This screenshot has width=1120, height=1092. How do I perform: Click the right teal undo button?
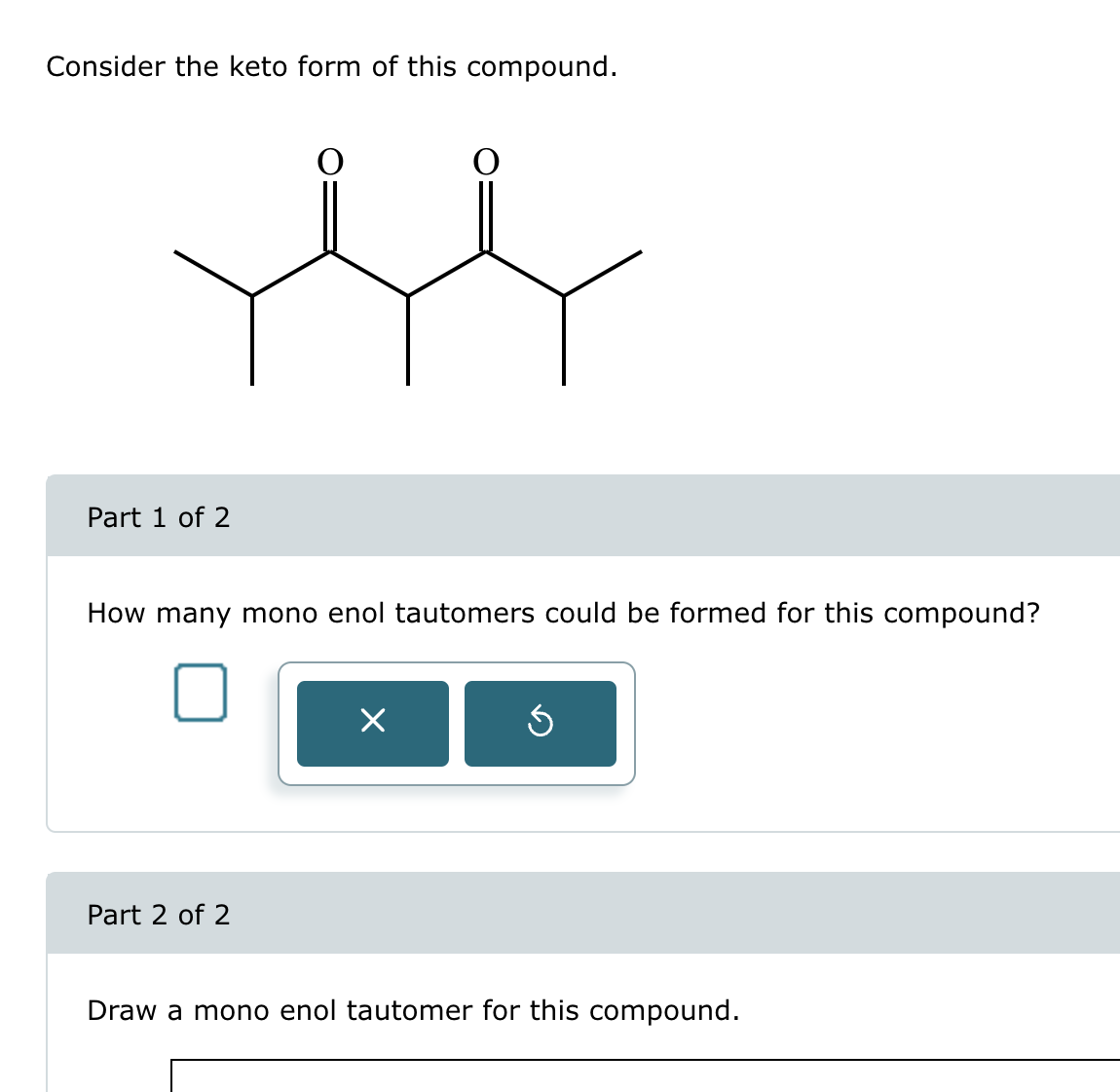[x=541, y=723]
